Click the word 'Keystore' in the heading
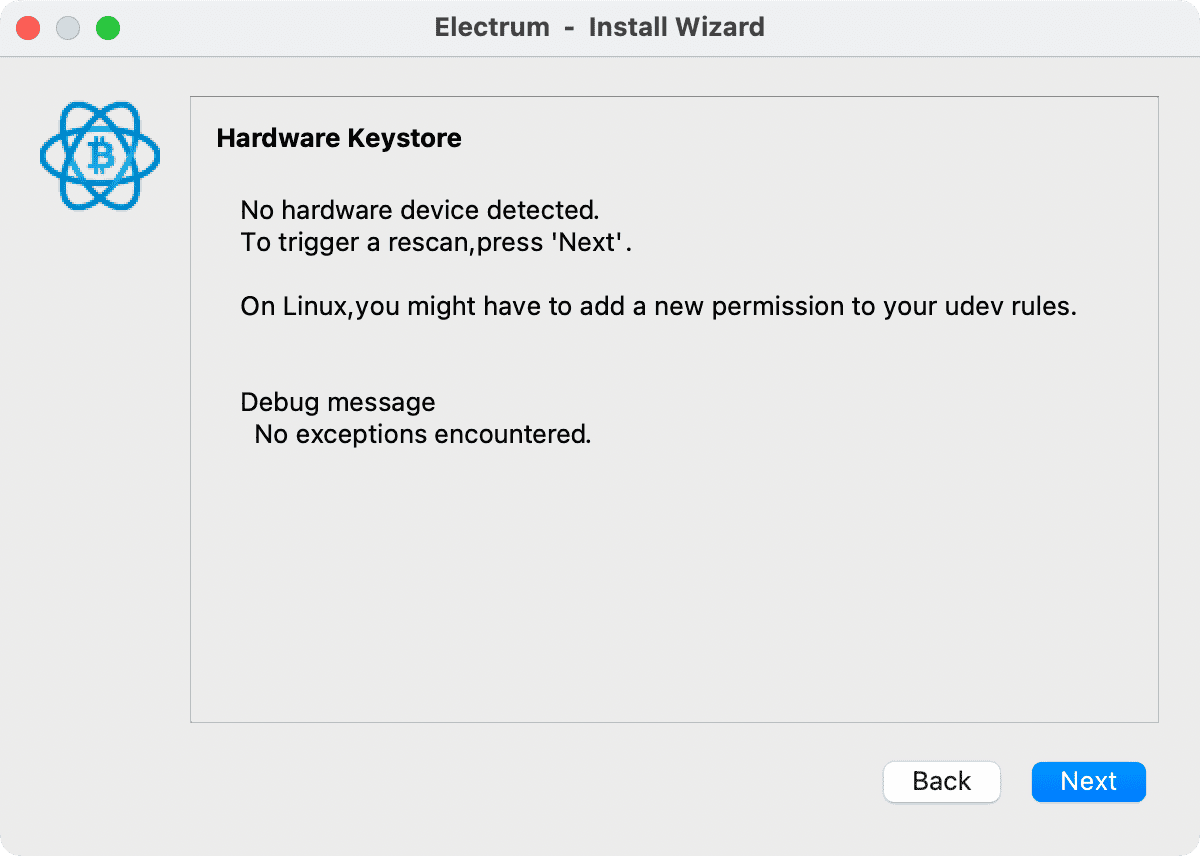This screenshot has width=1200, height=856. [404, 138]
